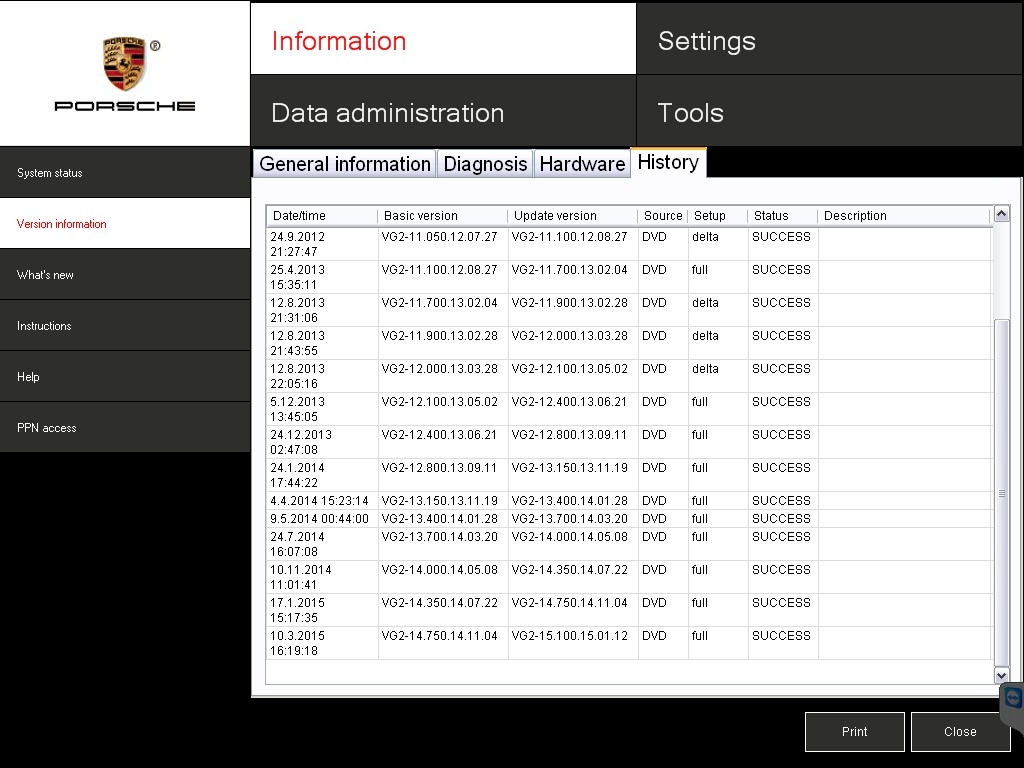Screen dimensions: 1024x768
Task: Open the Data administration section
Action: (442, 112)
